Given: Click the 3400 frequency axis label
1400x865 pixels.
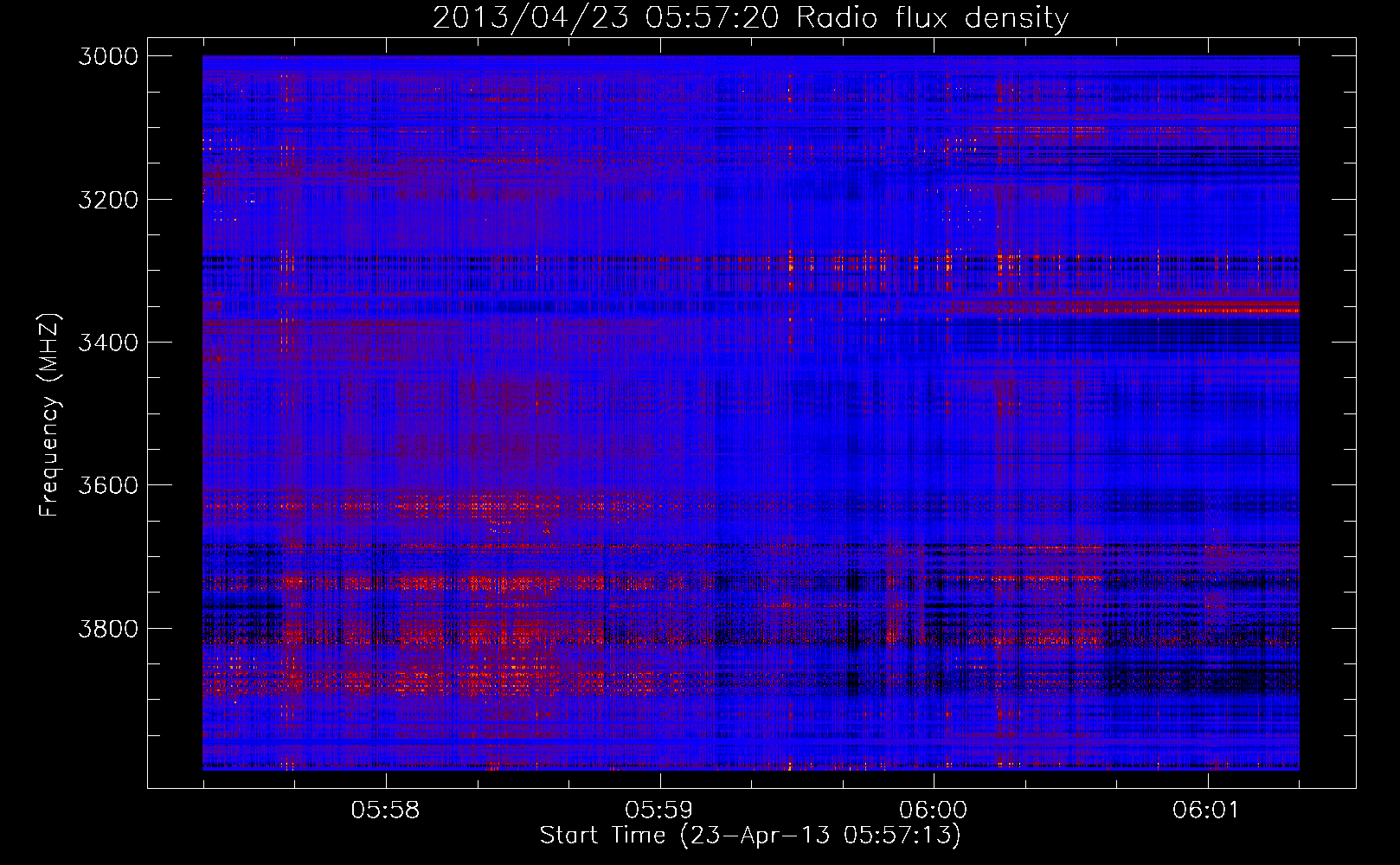Looking at the screenshot, I should coord(108,343).
